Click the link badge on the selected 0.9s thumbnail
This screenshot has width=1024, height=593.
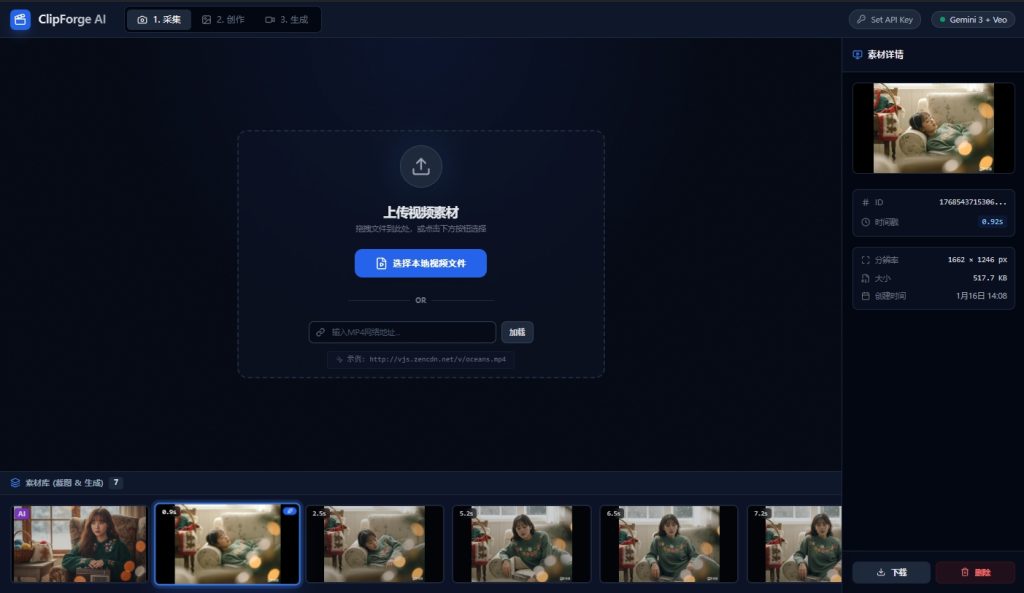(290, 511)
